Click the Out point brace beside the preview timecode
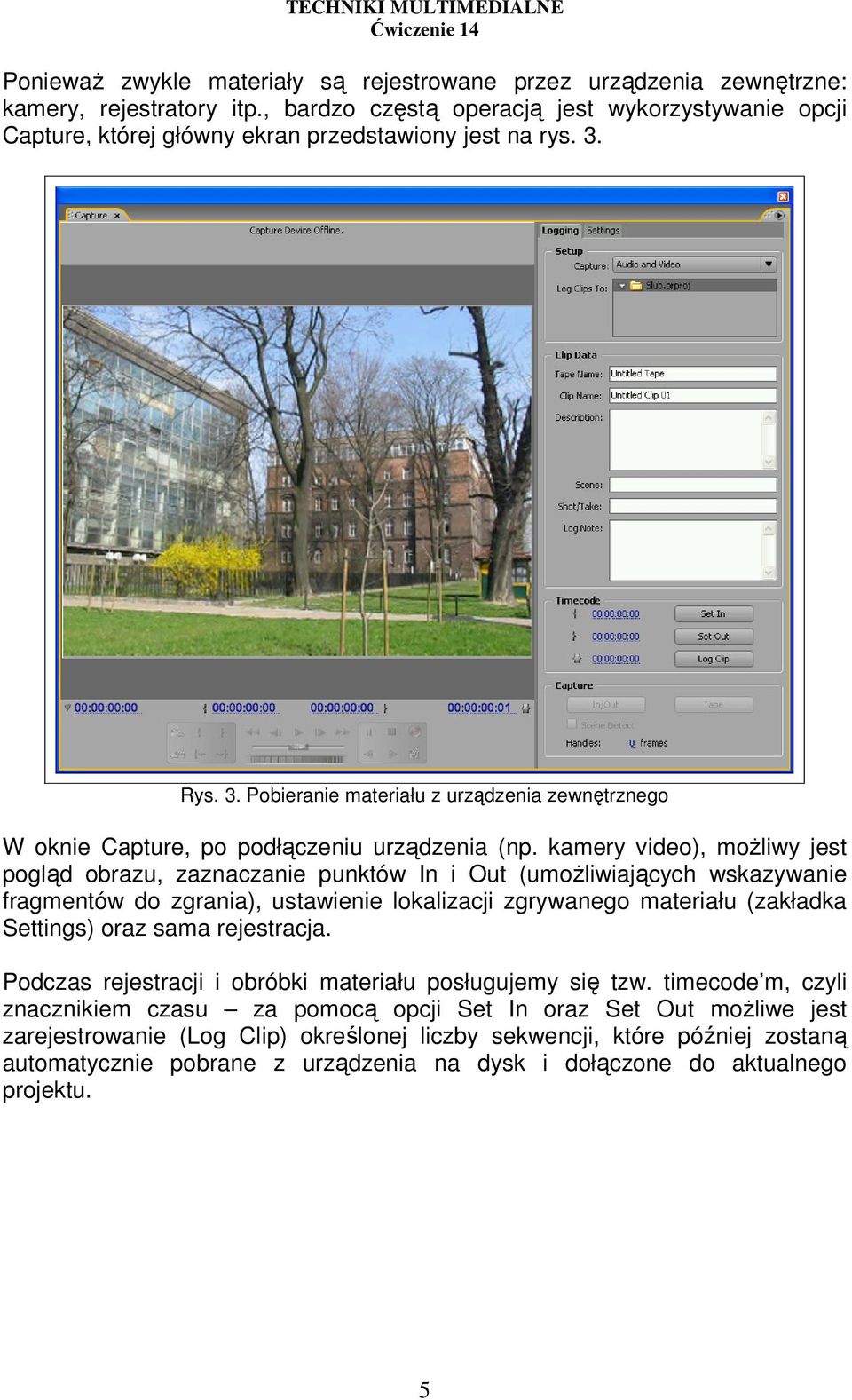Viewport: 852px width, 1400px height. [x=385, y=708]
